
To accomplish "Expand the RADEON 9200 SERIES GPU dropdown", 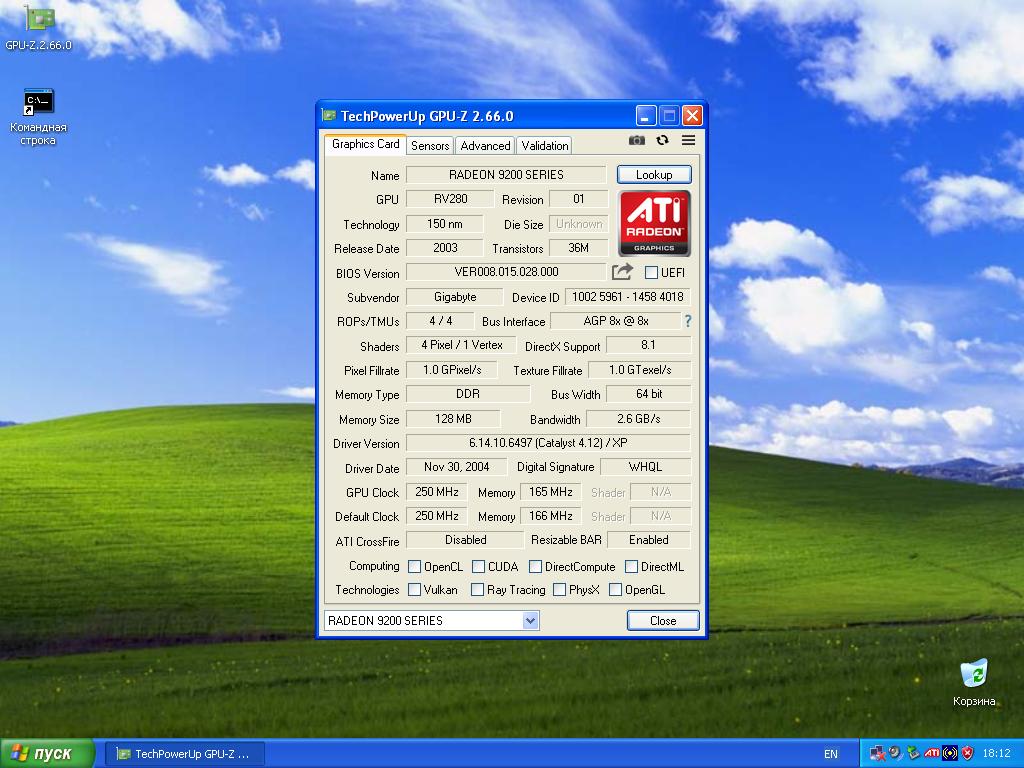I will coord(530,620).
